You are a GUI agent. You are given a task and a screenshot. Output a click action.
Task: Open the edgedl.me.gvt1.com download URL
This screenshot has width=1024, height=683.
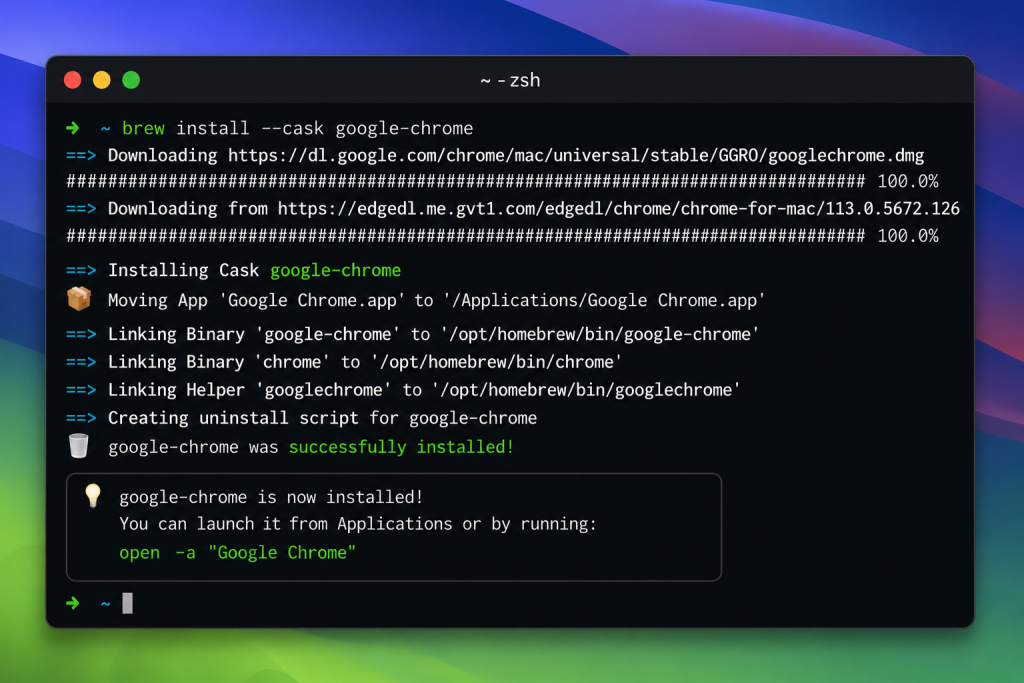(618, 209)
